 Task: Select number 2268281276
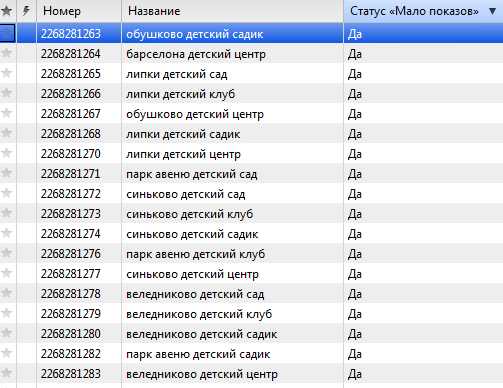click(71, 254)
